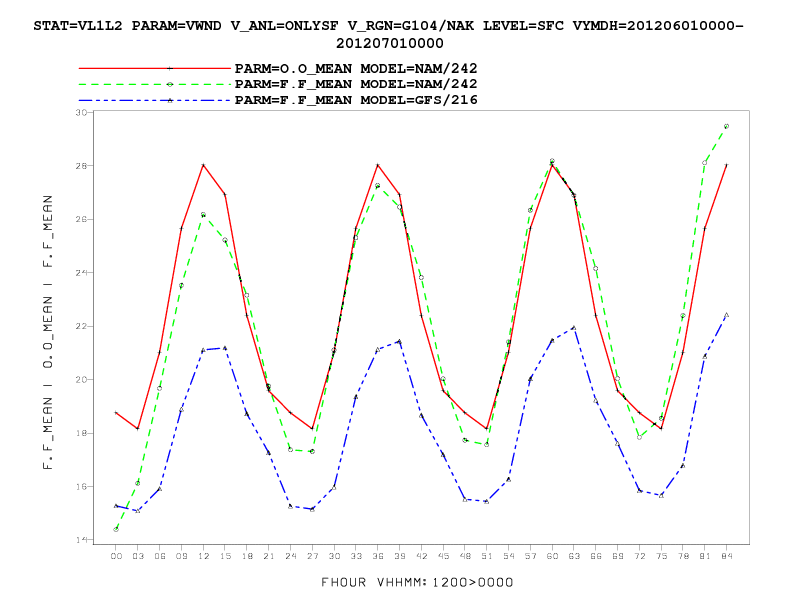Click x-axis tick label 21

tap(269, 556)
